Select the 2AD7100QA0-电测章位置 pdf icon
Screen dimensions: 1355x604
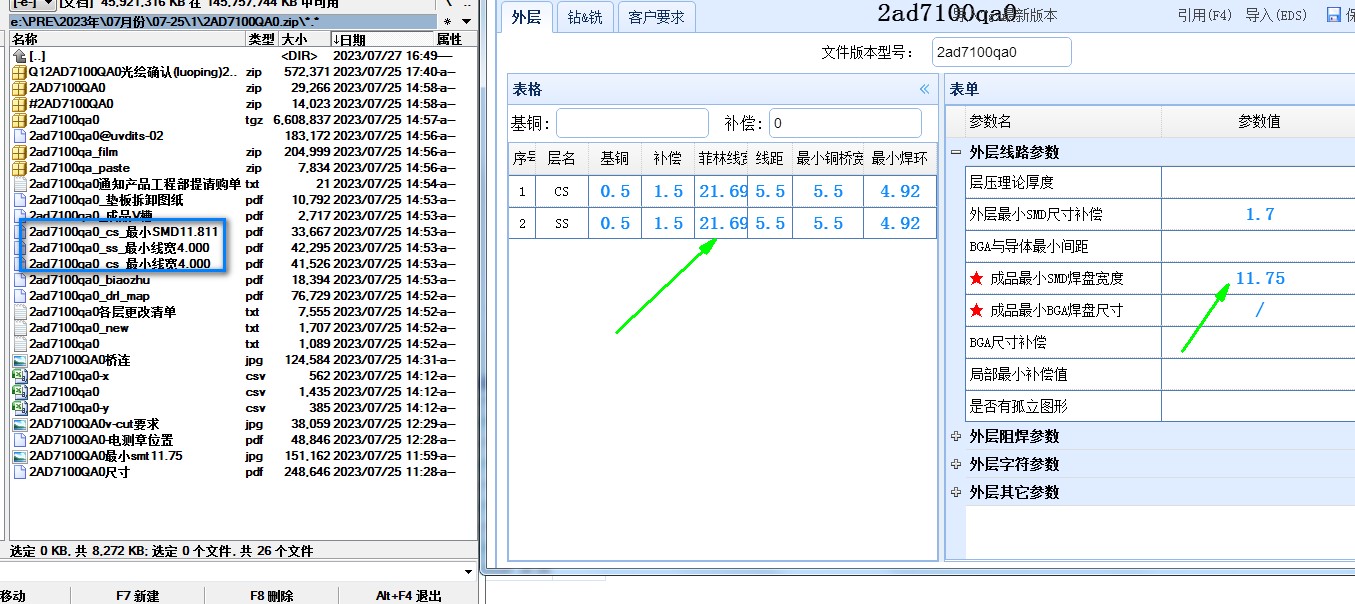[x=19, y=440]
